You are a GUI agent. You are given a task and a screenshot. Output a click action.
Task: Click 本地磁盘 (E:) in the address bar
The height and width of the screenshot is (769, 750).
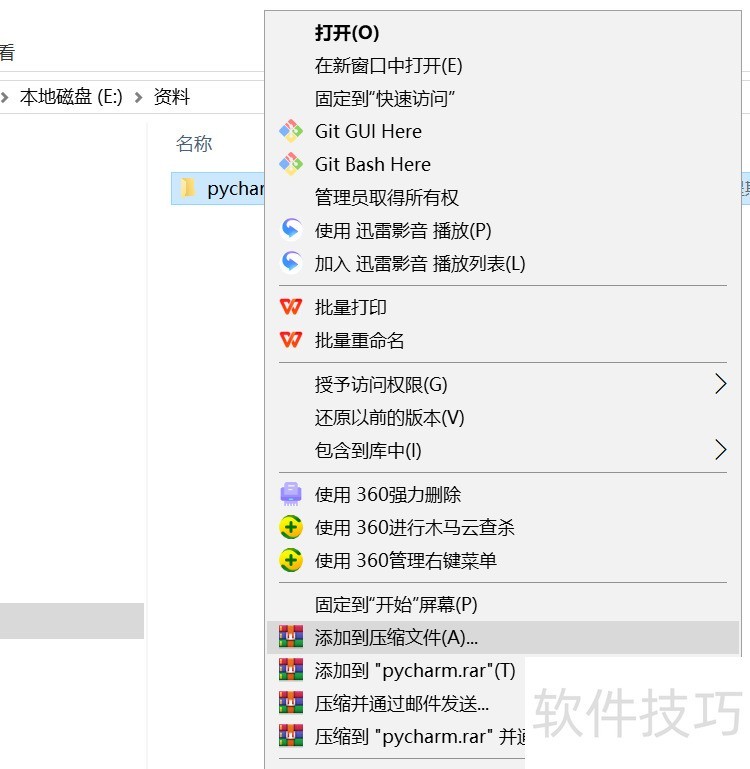(x=71, y=97)
